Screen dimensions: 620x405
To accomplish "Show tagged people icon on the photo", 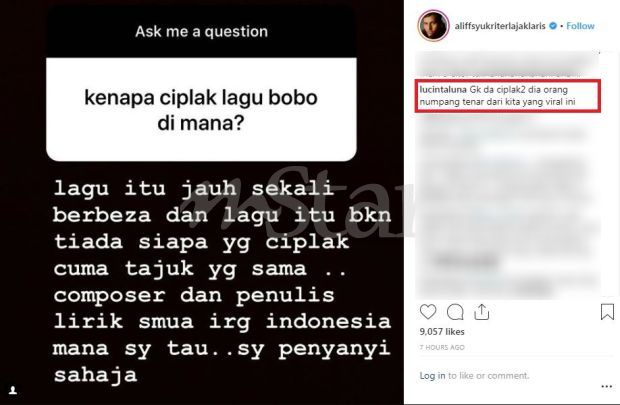I will click(x=13, y=391).
